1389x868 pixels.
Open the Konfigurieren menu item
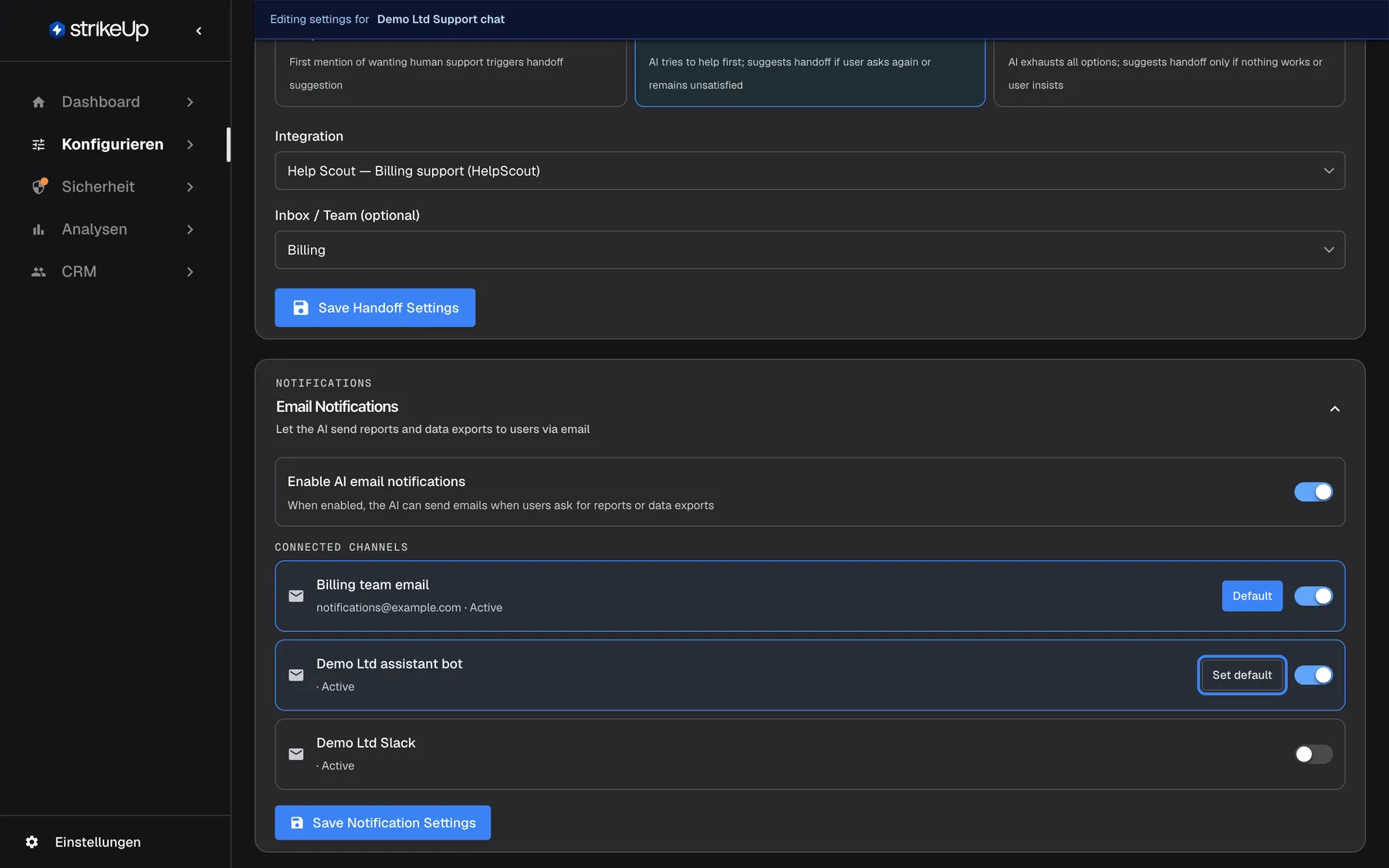(113, 144)
